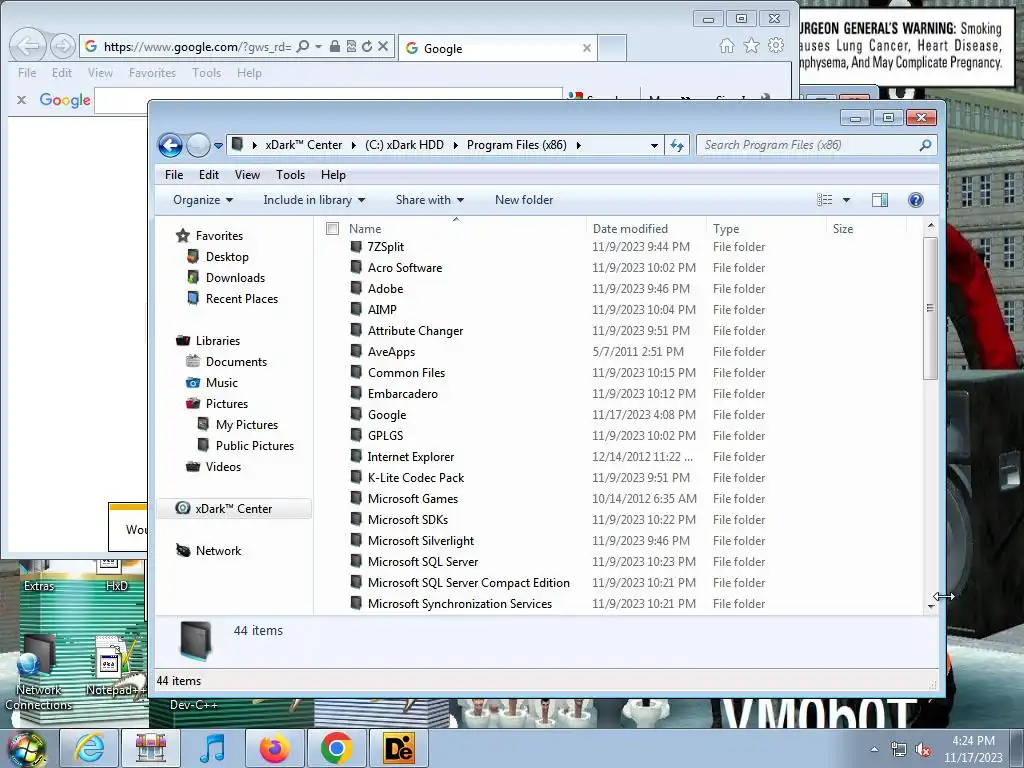
Task: Change your view icon button
Action: [x=825, y=200]
